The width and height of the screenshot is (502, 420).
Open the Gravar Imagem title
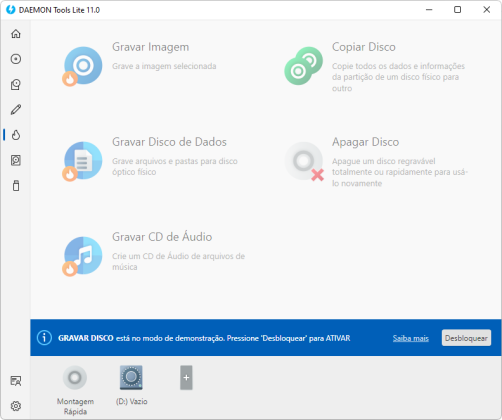click(x=151, y=47)
